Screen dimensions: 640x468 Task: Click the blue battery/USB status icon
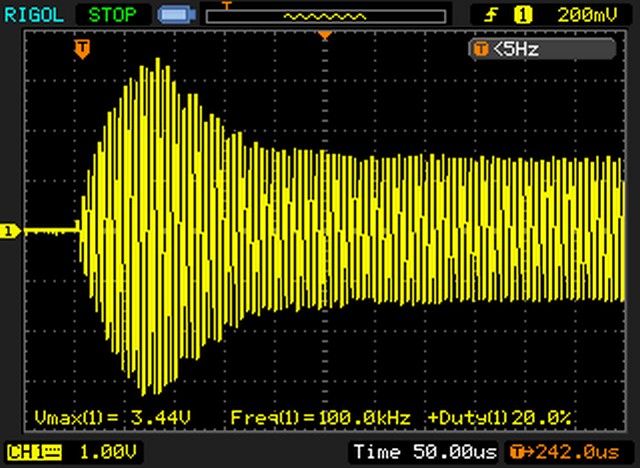click(x=177, y=15)
